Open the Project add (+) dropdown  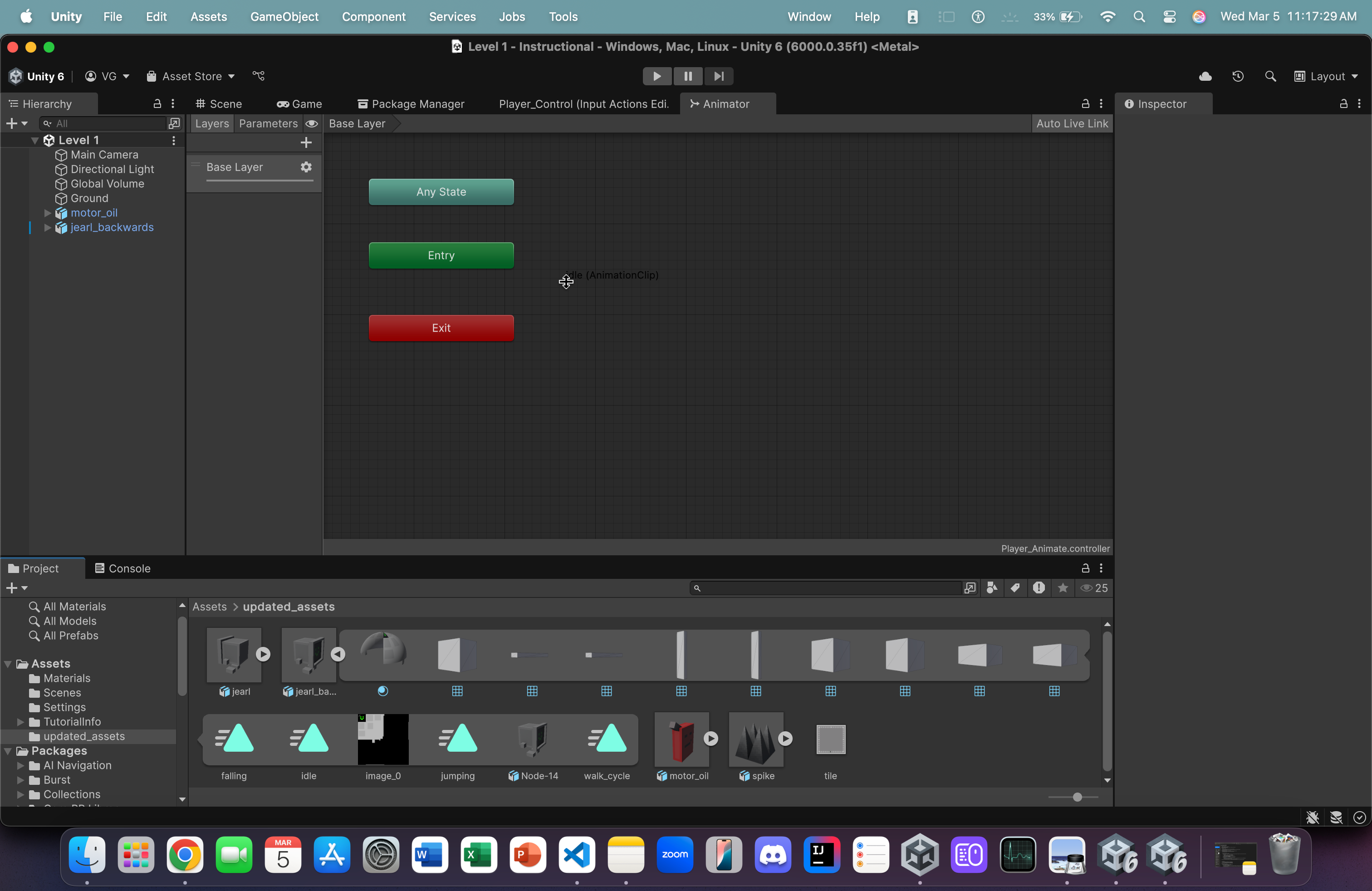coord(16,588)
